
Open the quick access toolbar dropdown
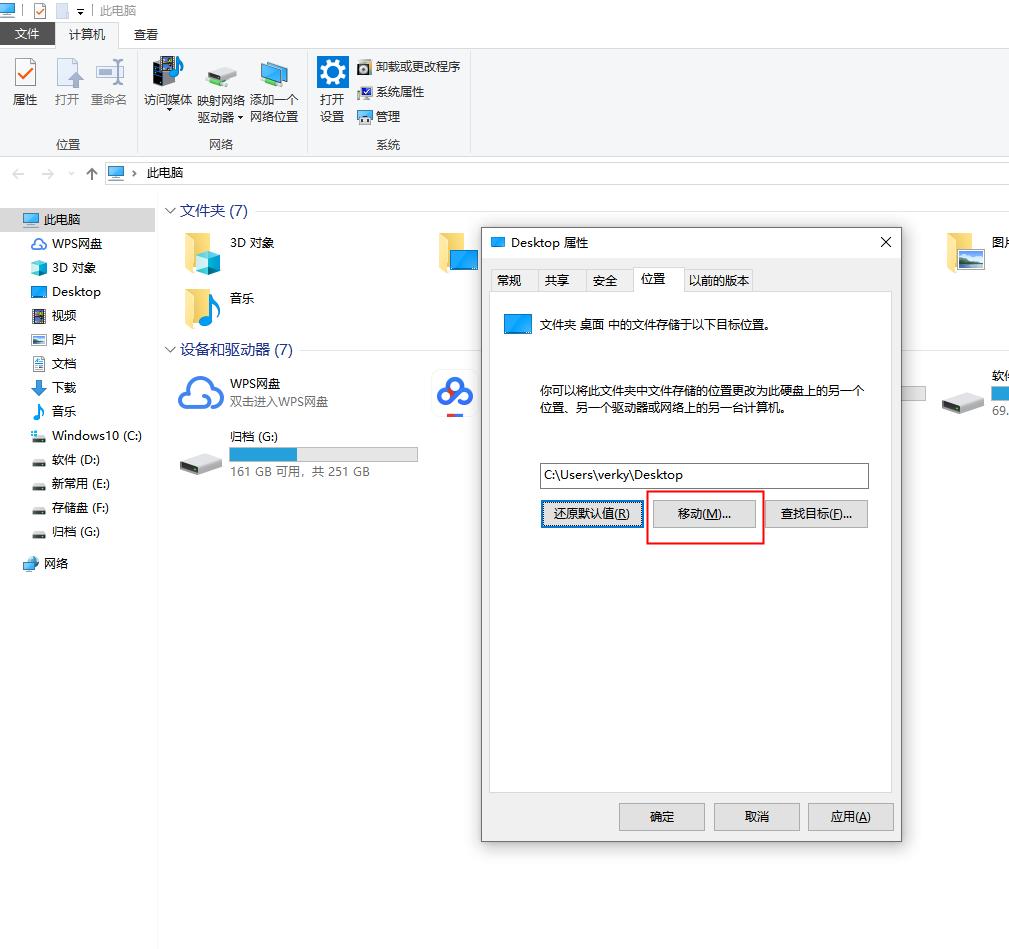point(80,12)
